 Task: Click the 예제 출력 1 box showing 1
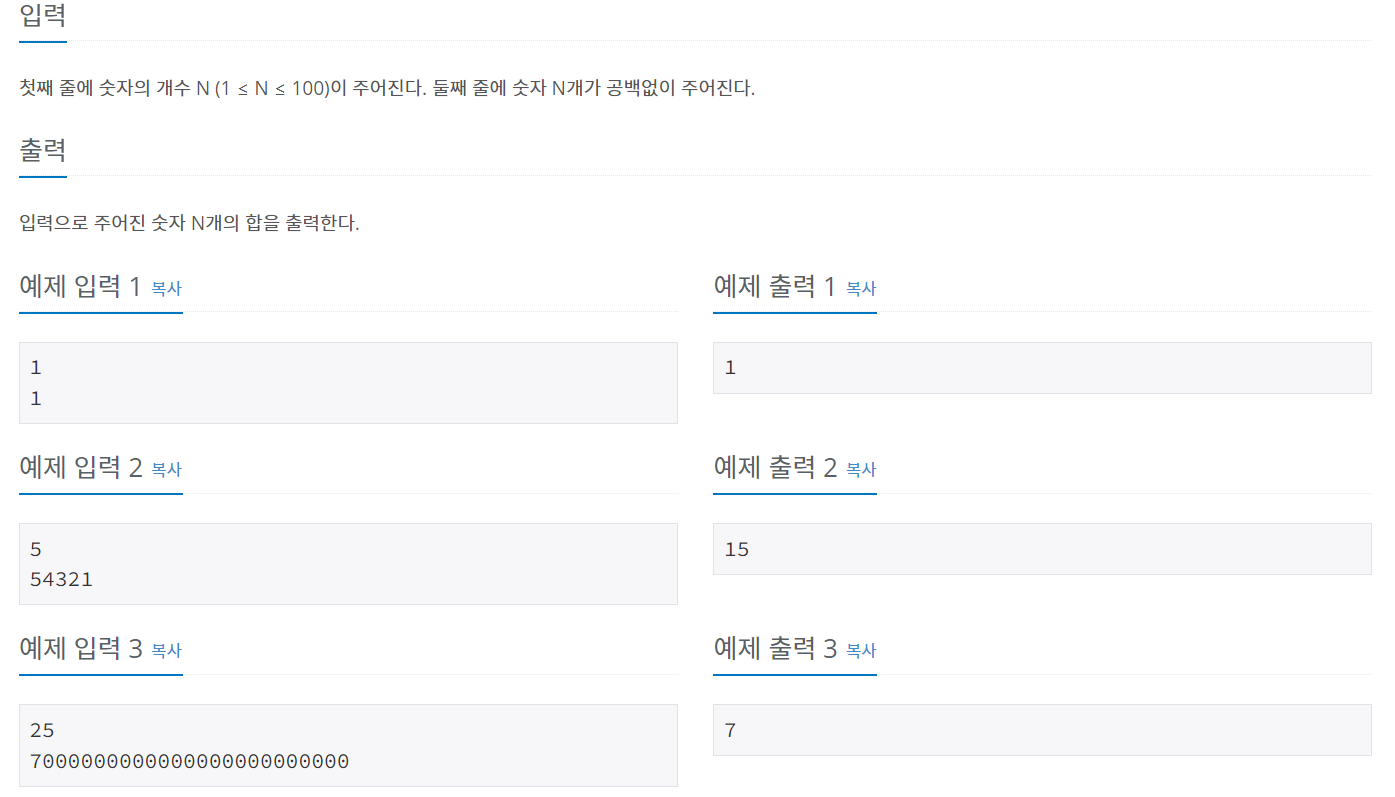(1042, 368)
